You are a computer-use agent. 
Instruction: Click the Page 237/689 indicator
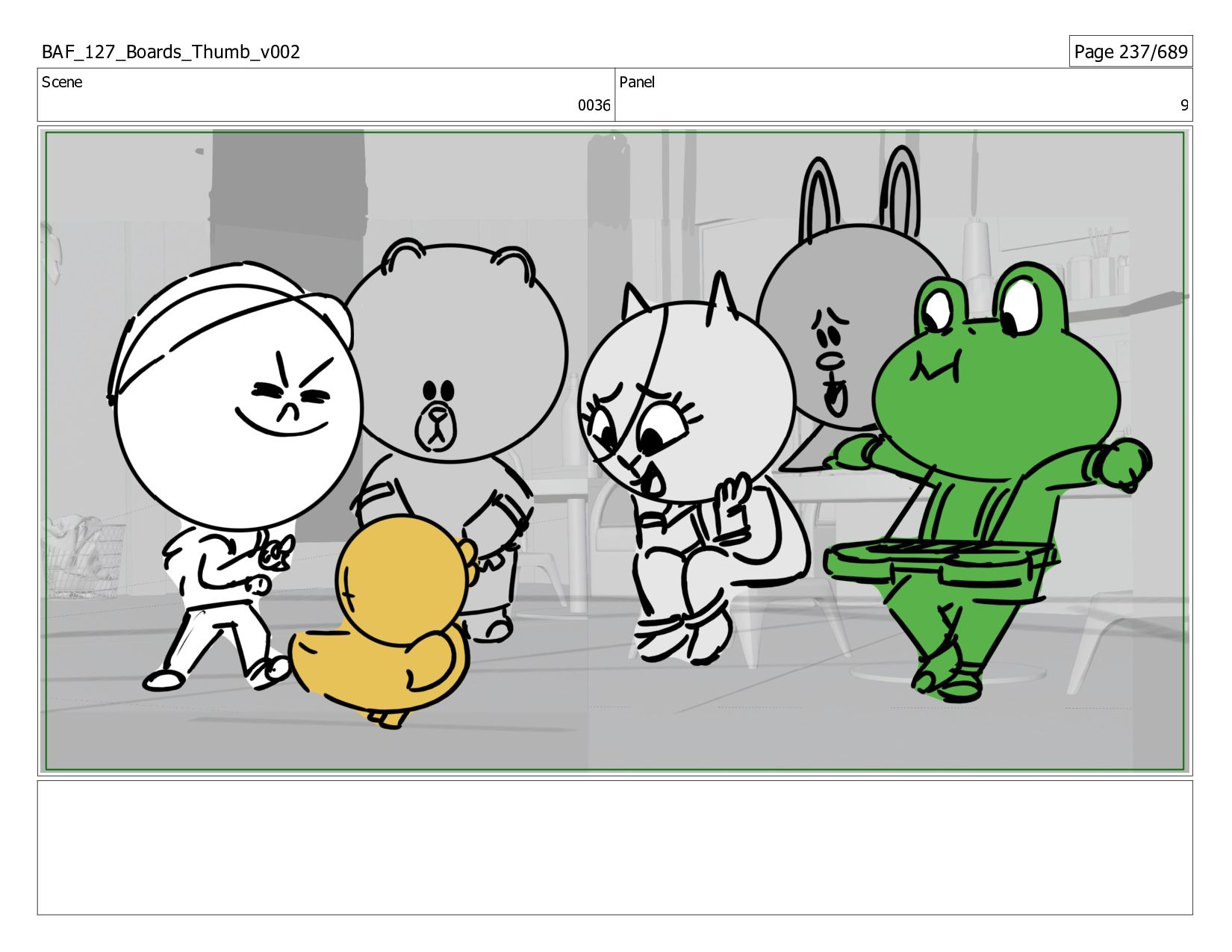click(x=1130, y=52)
